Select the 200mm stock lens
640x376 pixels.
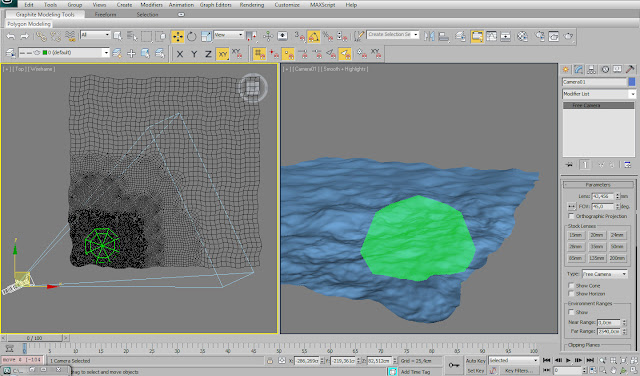[617, 258]
